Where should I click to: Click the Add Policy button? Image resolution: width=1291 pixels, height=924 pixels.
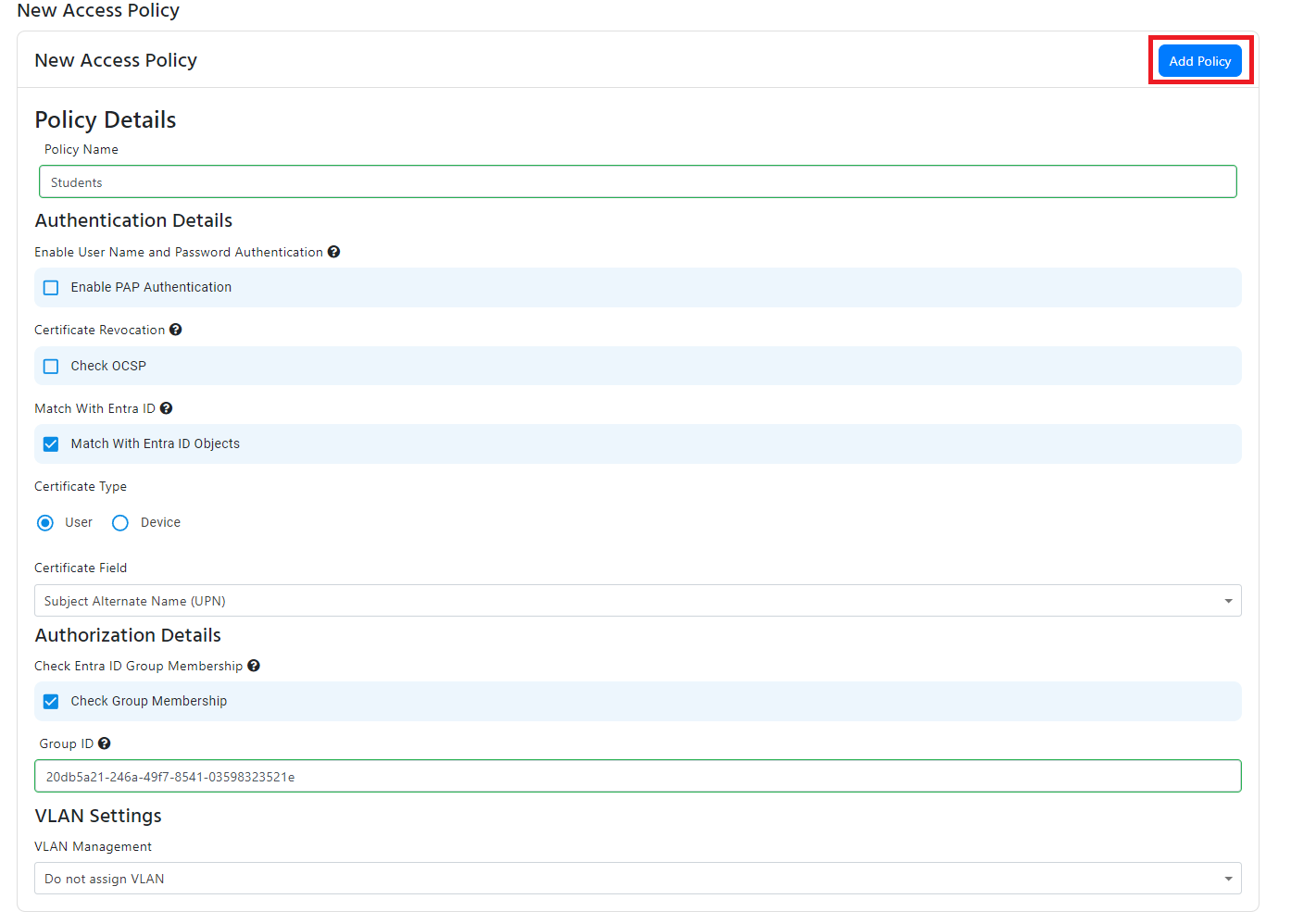pyautogui.click(x=1199, y=61)
